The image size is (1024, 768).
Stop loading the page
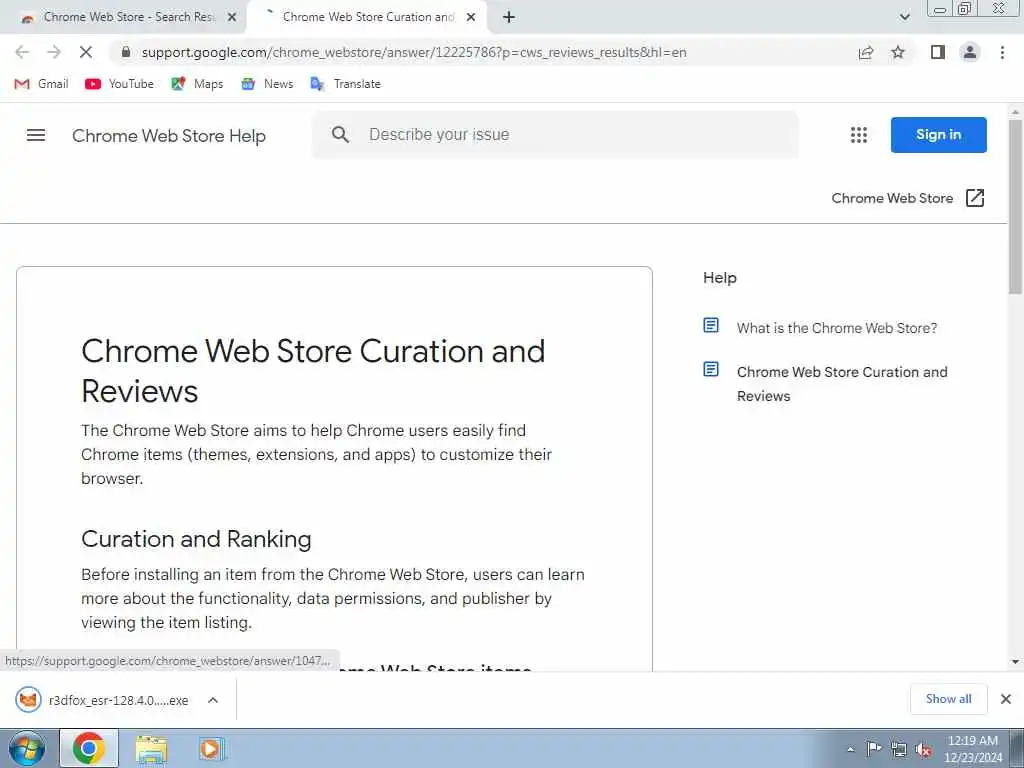coord(86,52)
